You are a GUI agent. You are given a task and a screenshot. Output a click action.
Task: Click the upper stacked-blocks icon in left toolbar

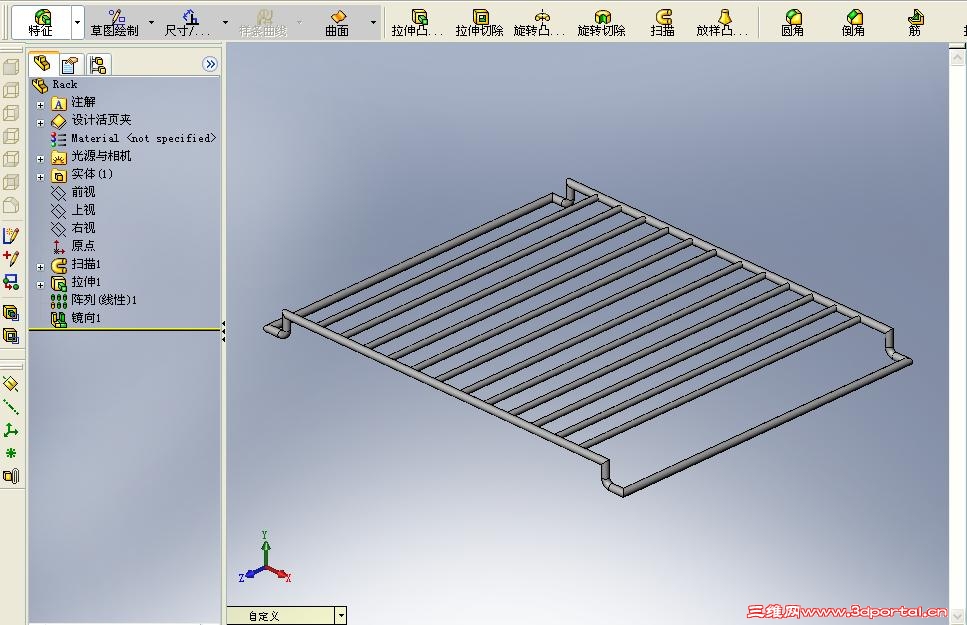pyautogui.click(x=11, y=313)
